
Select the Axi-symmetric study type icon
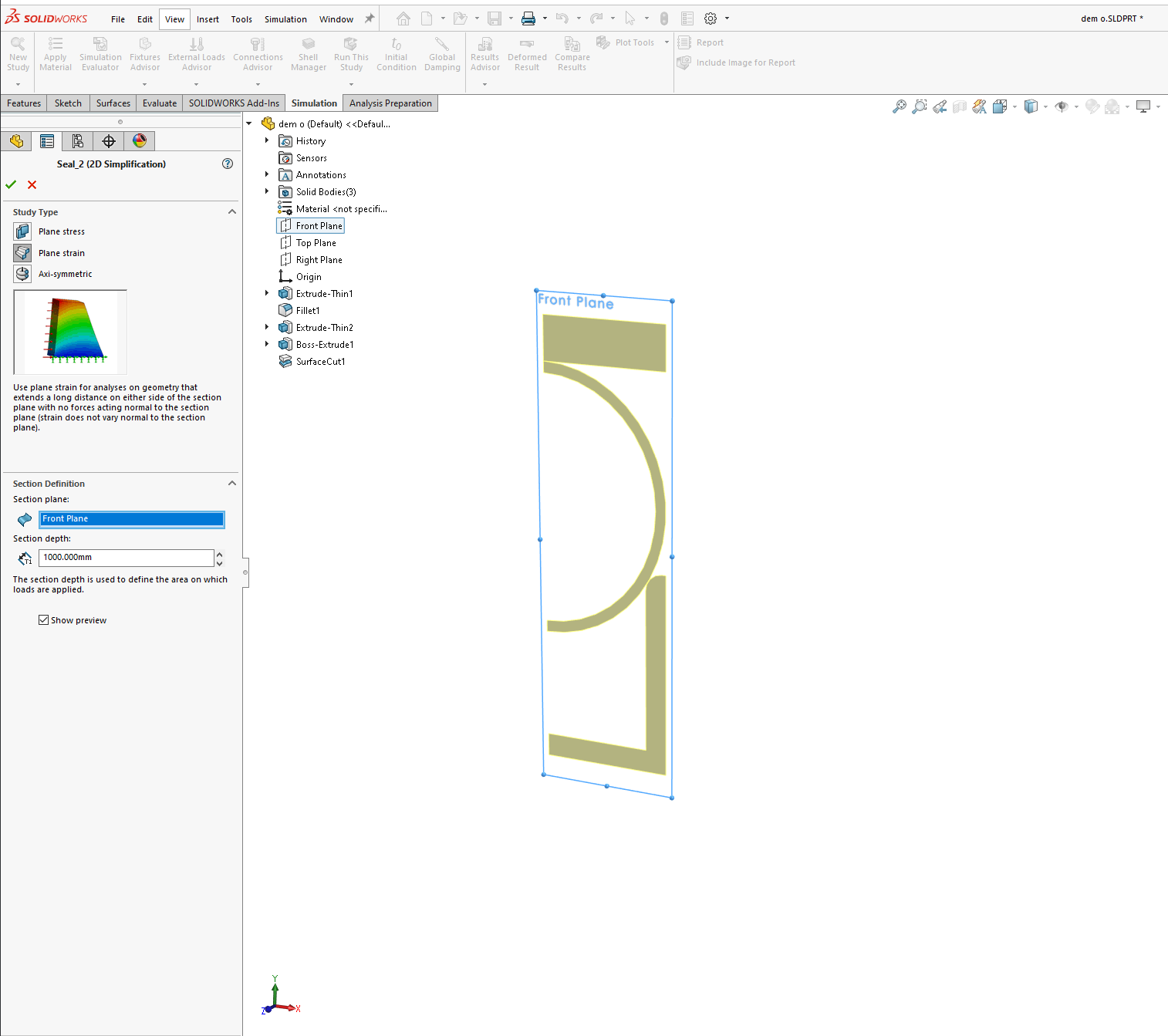pyautogui.click(x=22, y=274)
